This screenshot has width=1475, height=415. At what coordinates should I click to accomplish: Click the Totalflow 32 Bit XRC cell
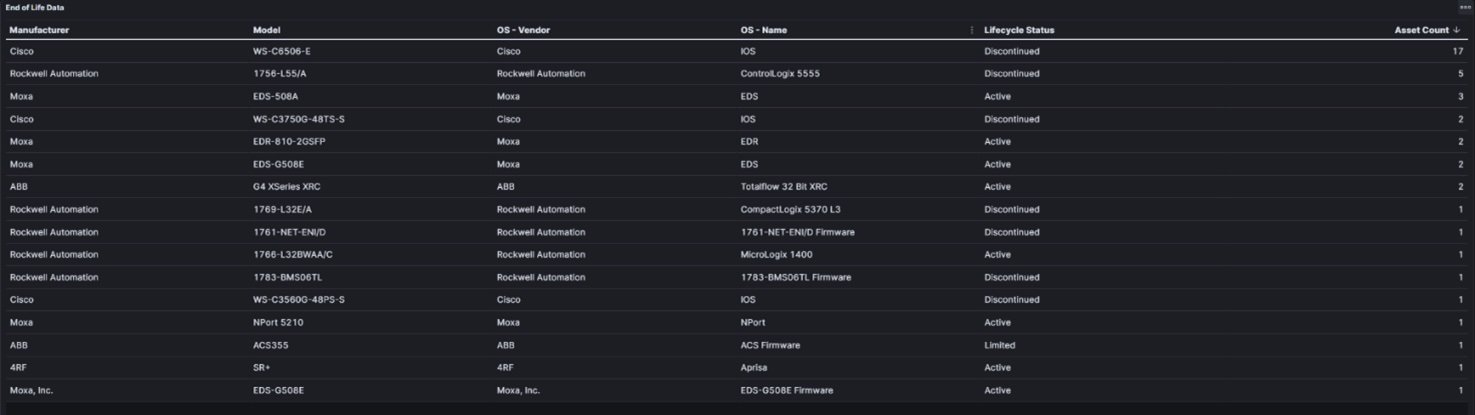(785, 187)
